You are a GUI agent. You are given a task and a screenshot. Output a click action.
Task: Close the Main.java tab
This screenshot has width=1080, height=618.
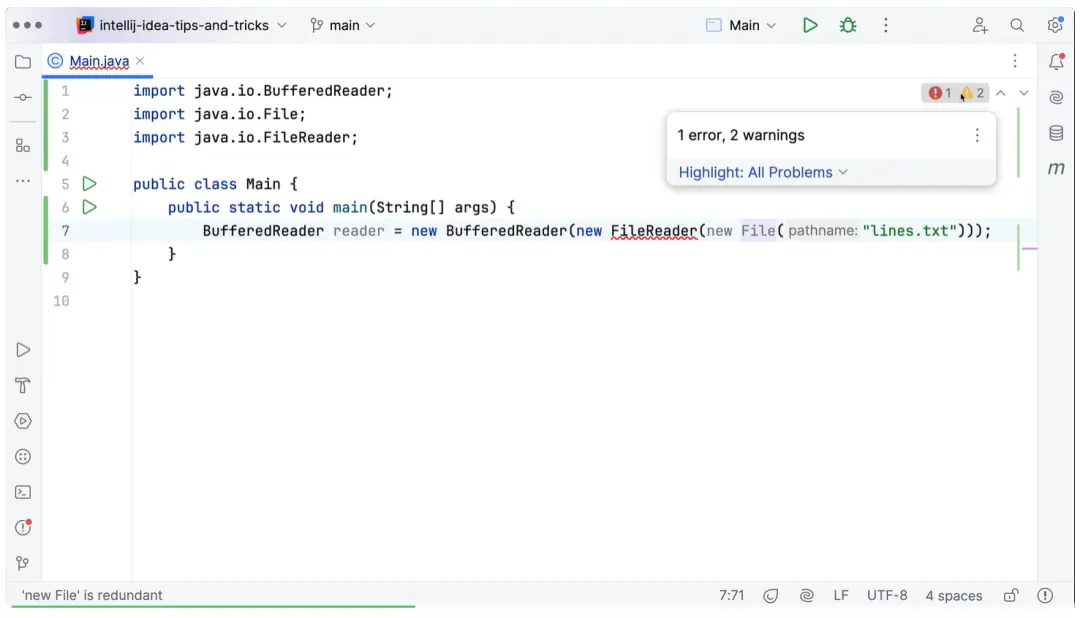click(140, 61)
